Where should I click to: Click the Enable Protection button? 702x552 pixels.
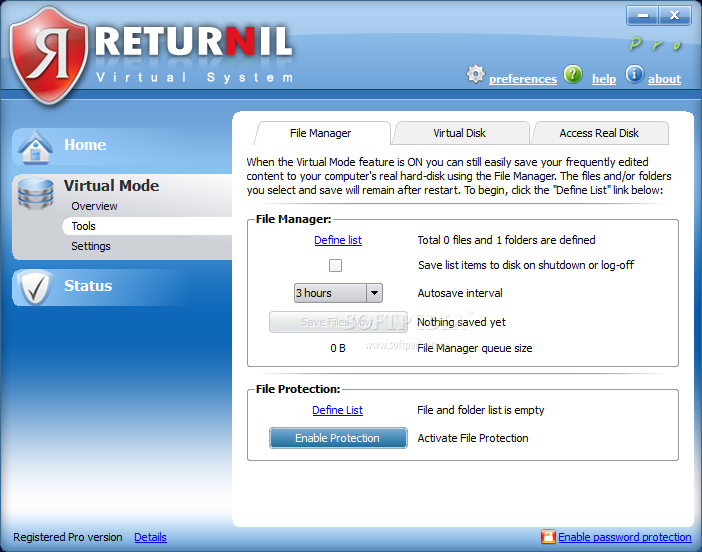(338, 438)
